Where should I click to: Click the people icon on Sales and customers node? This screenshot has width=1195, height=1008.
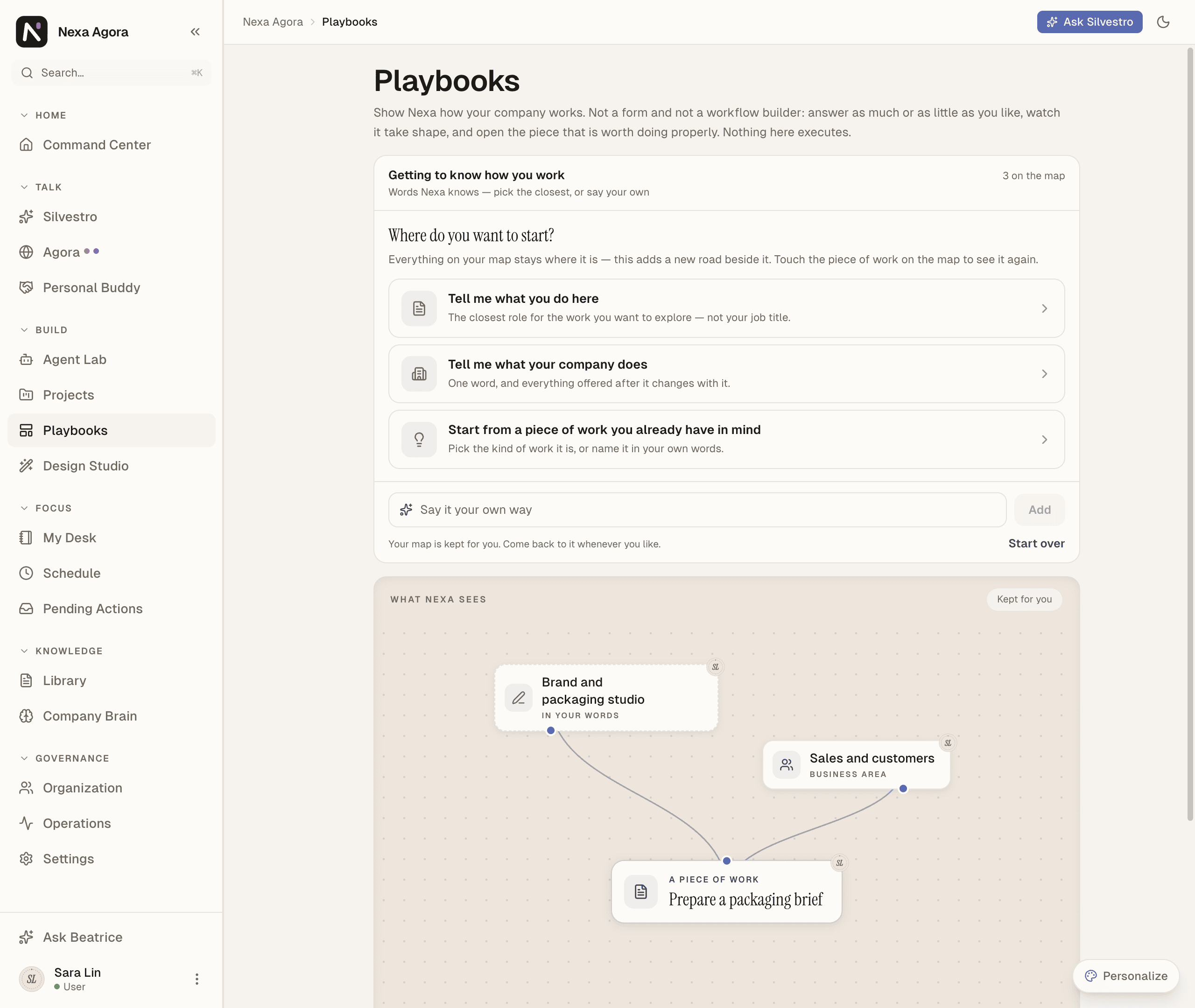(x=787, y=764)
